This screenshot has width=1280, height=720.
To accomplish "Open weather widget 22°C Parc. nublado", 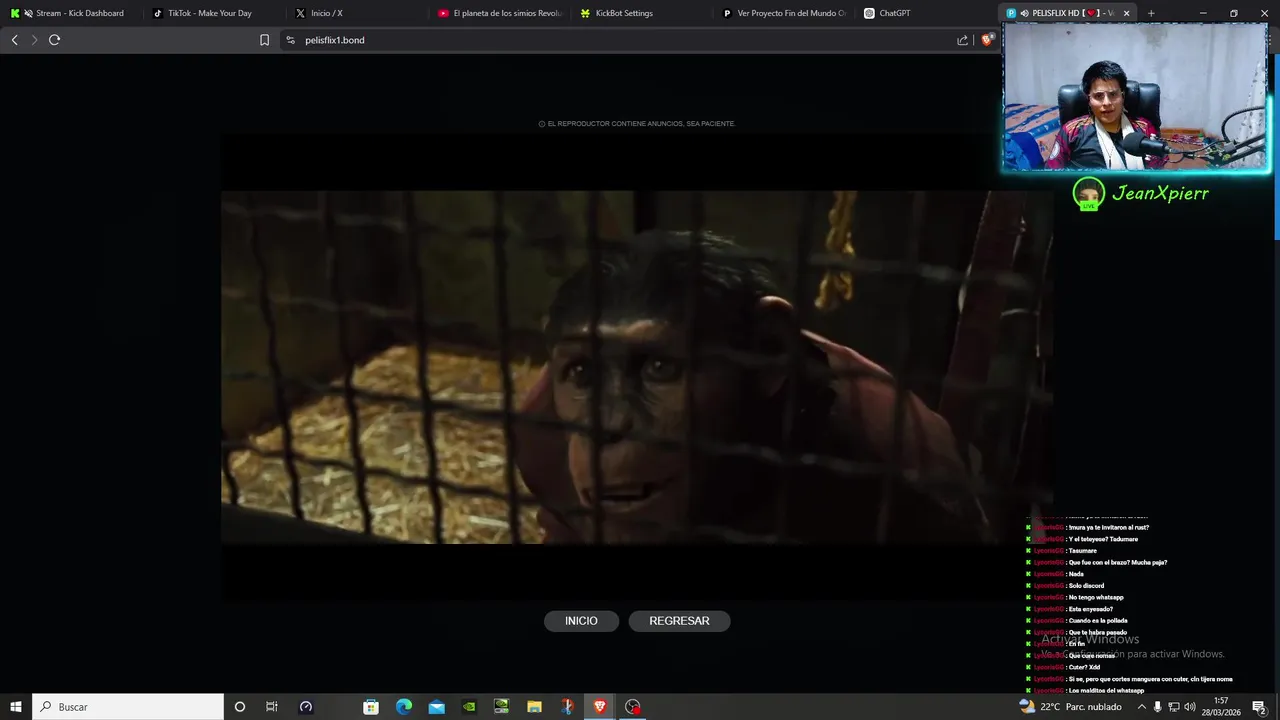I will (x=1070, y=707).
